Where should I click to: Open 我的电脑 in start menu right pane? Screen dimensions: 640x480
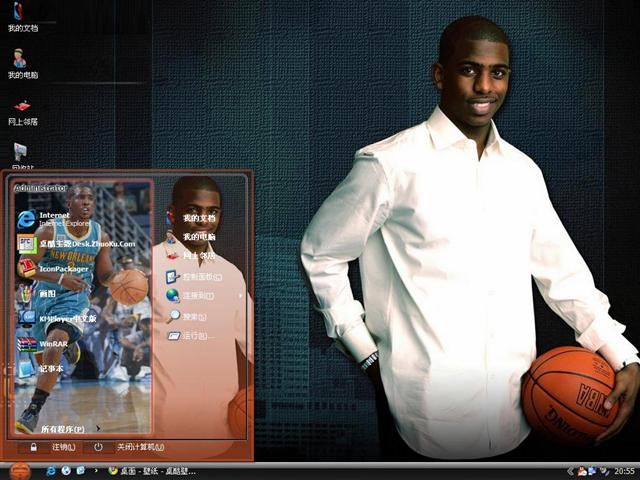pyautogui.click(x=191, y=237)
